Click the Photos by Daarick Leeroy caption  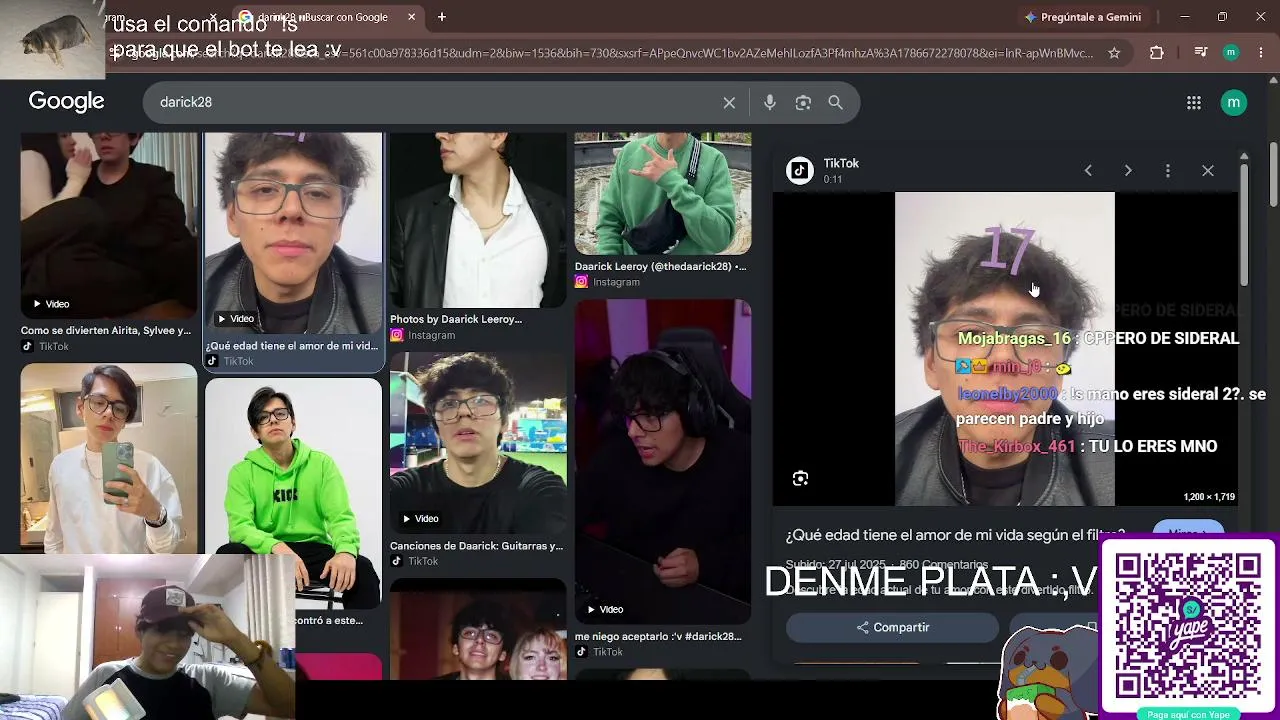click(x=456, y=319)
